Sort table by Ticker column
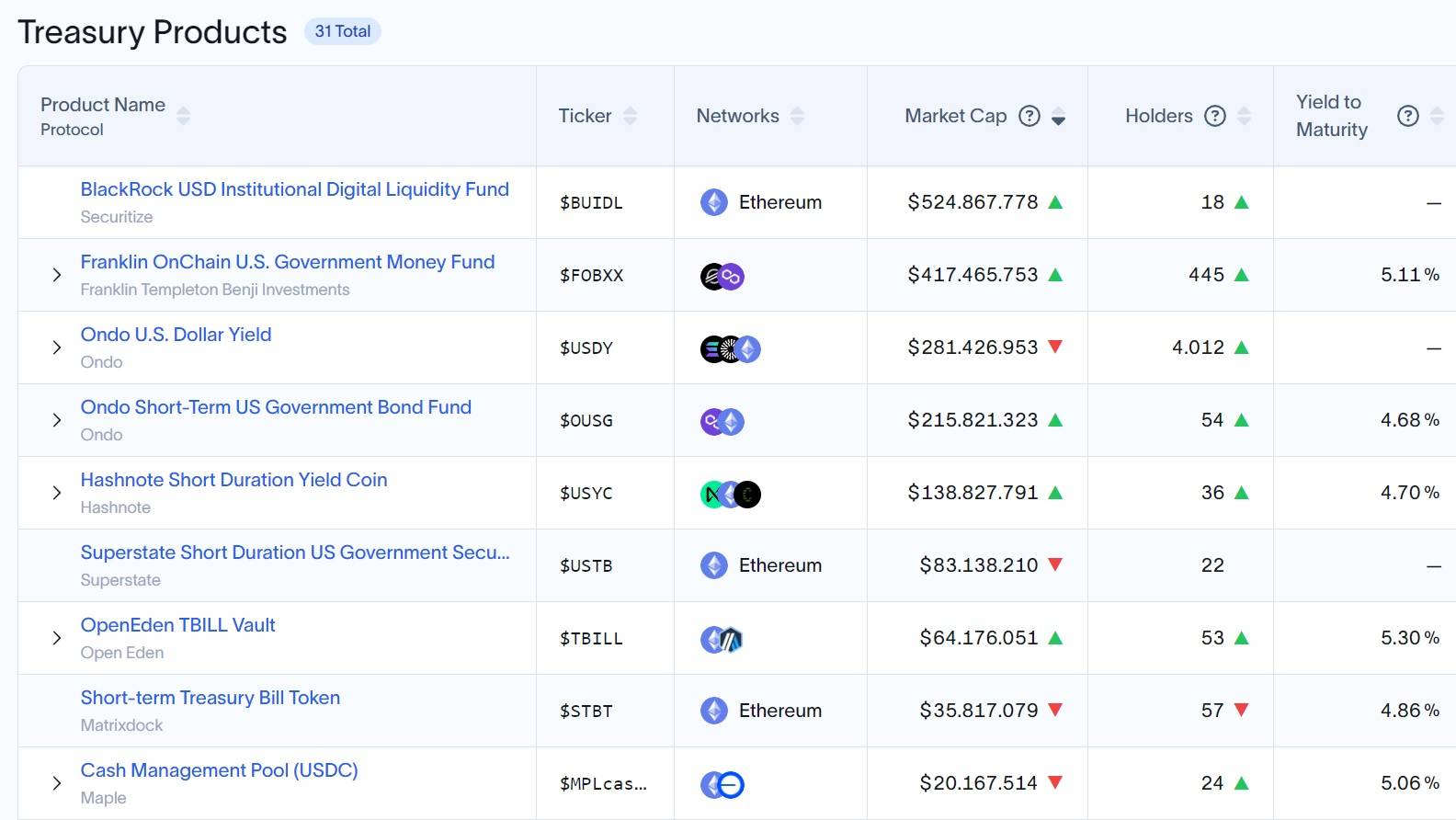The image size is (1456, 820). pyautogui.click(x=630, y=116)
